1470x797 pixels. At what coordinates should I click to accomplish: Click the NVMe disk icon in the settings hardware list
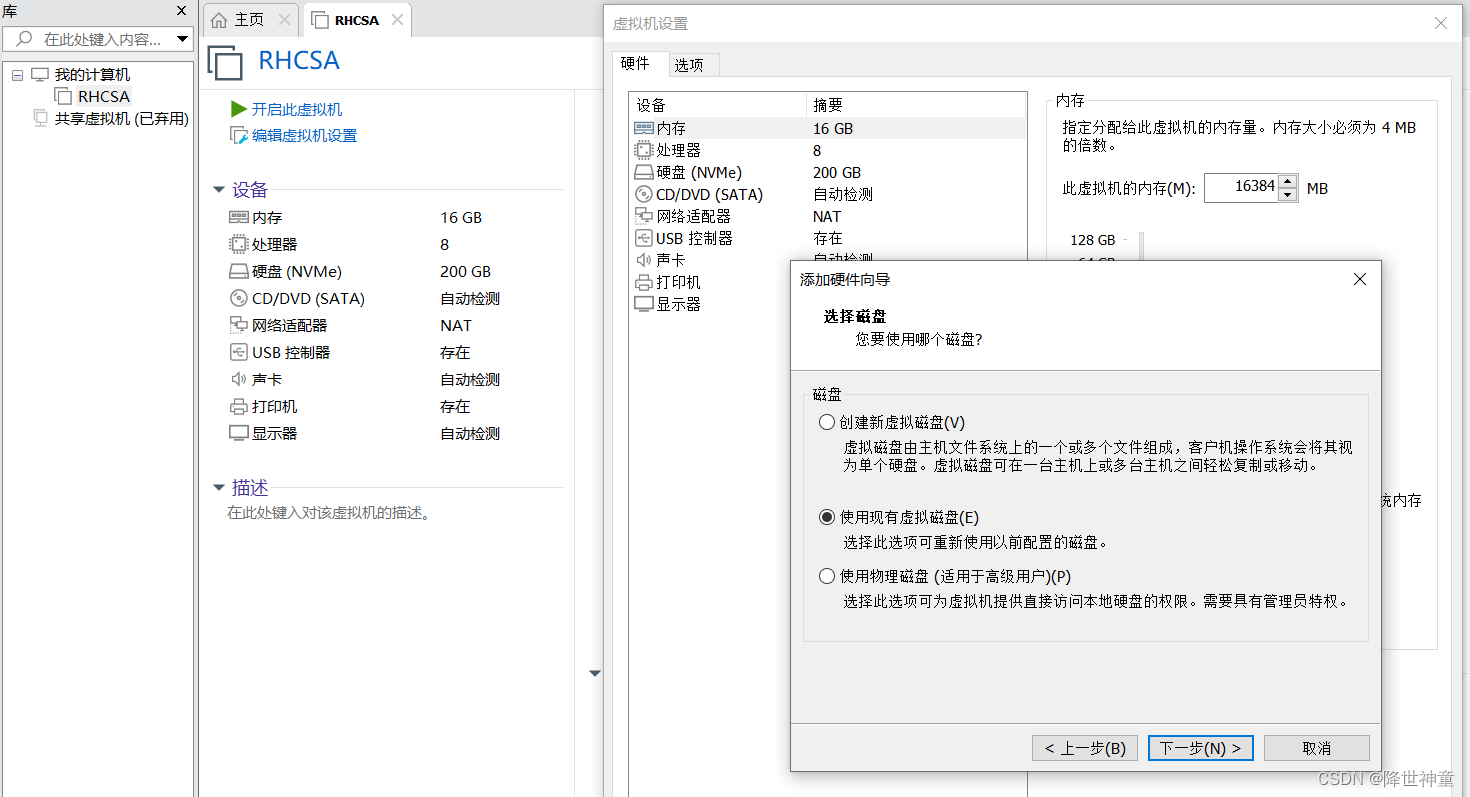[644, 172]
